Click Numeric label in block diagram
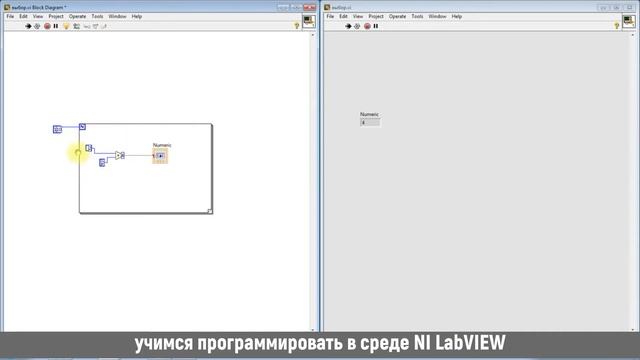 click(x=162, y=145)
